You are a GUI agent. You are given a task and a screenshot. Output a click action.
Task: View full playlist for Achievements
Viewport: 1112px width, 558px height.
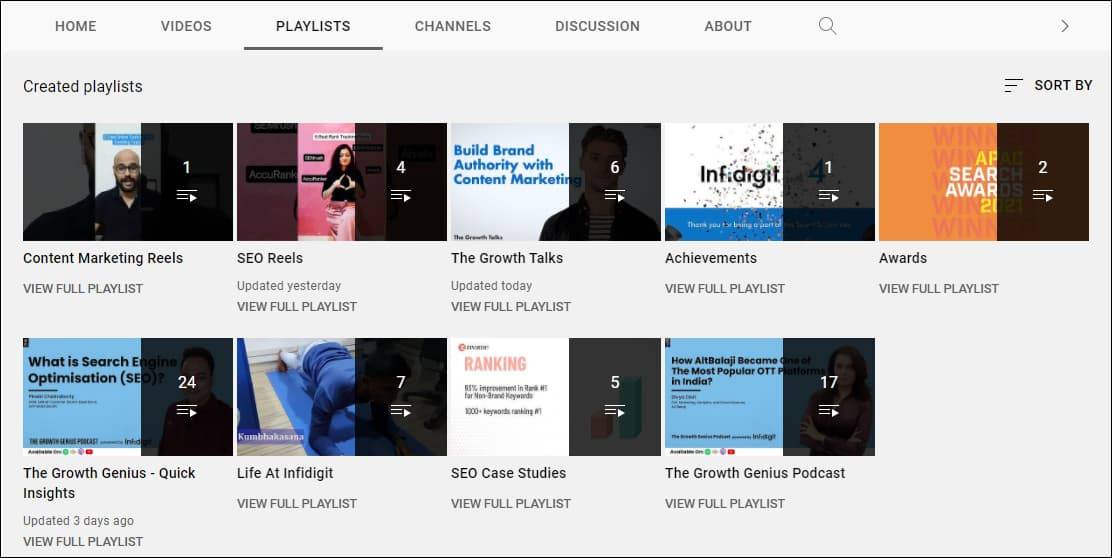[x=725, y=289]
